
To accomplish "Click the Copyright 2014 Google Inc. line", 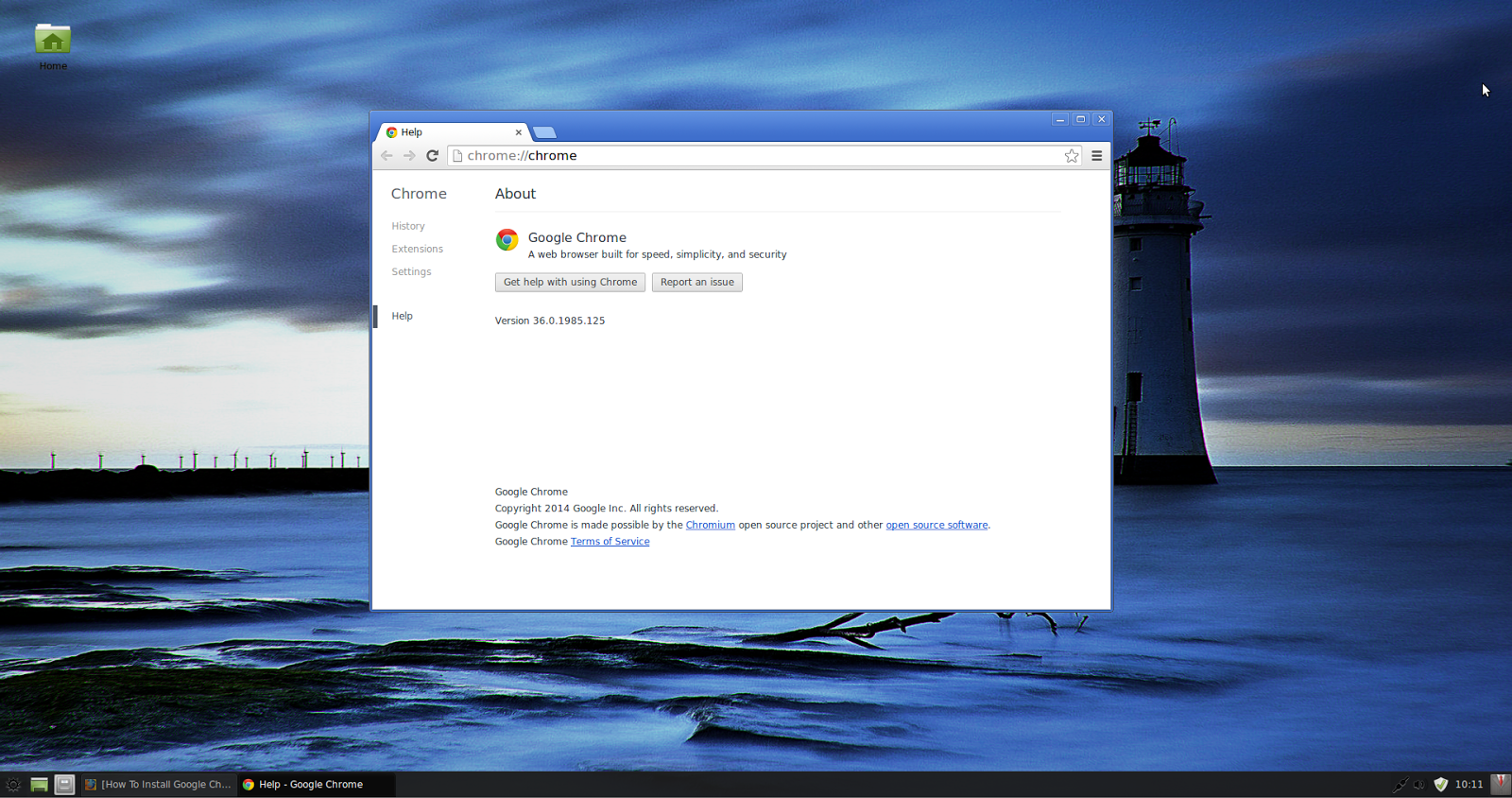I will pos(607,509).
